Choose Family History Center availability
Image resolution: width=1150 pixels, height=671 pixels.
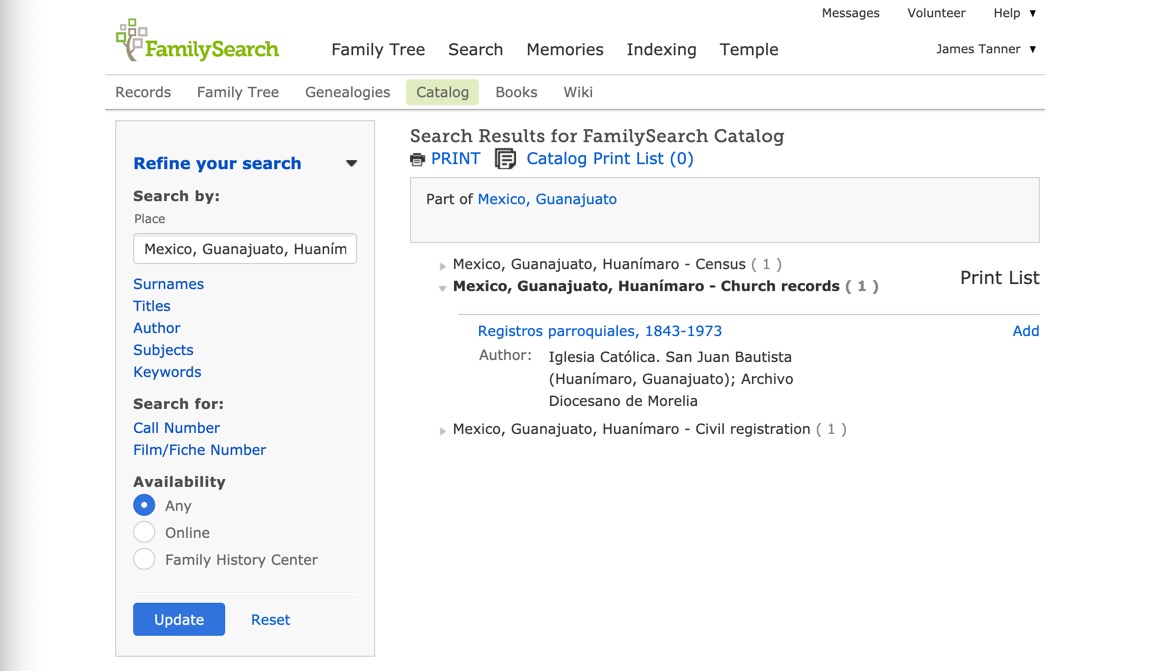tap(144, 560)
